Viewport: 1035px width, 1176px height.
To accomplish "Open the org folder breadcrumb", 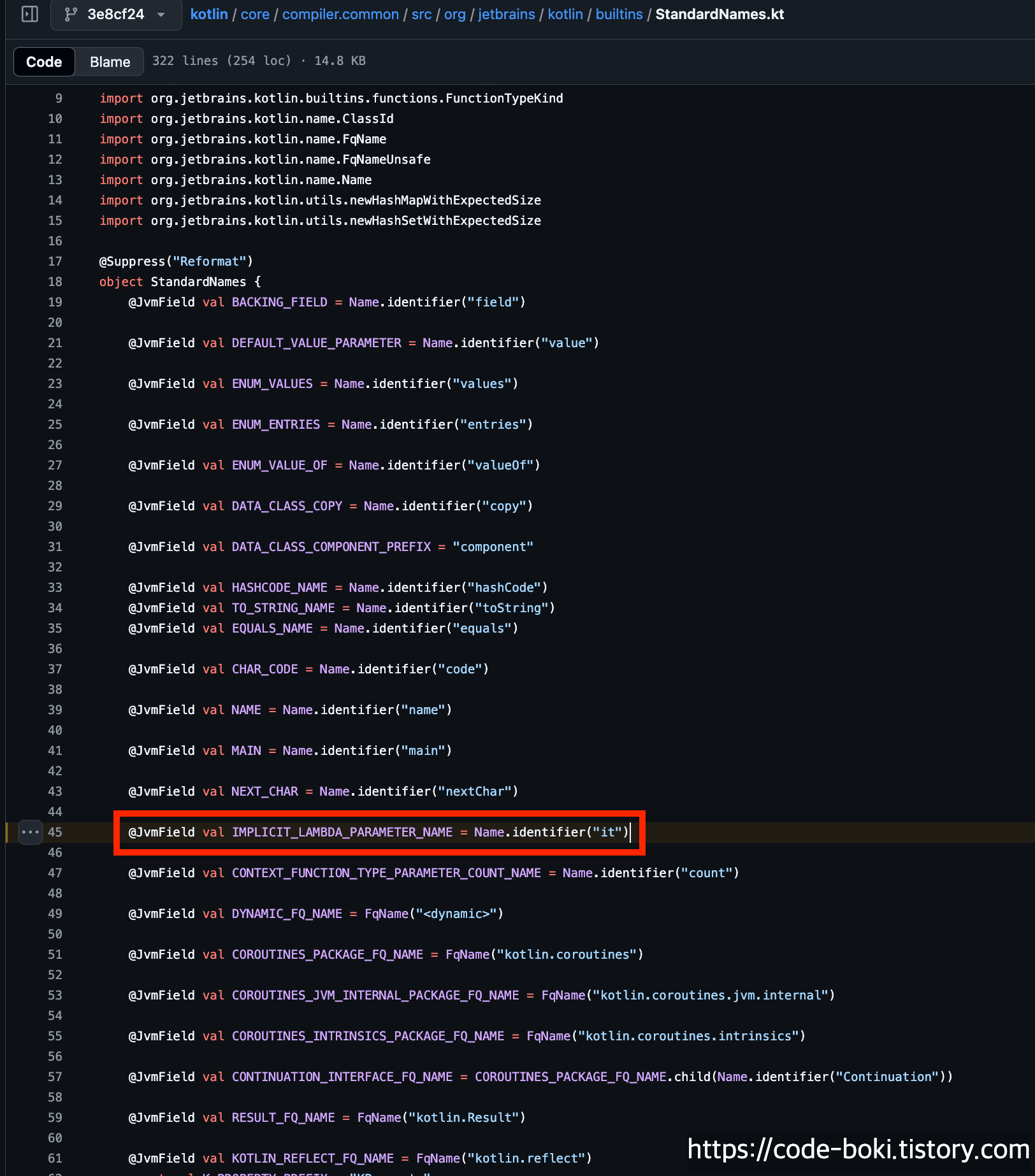I will pos(455,14).
